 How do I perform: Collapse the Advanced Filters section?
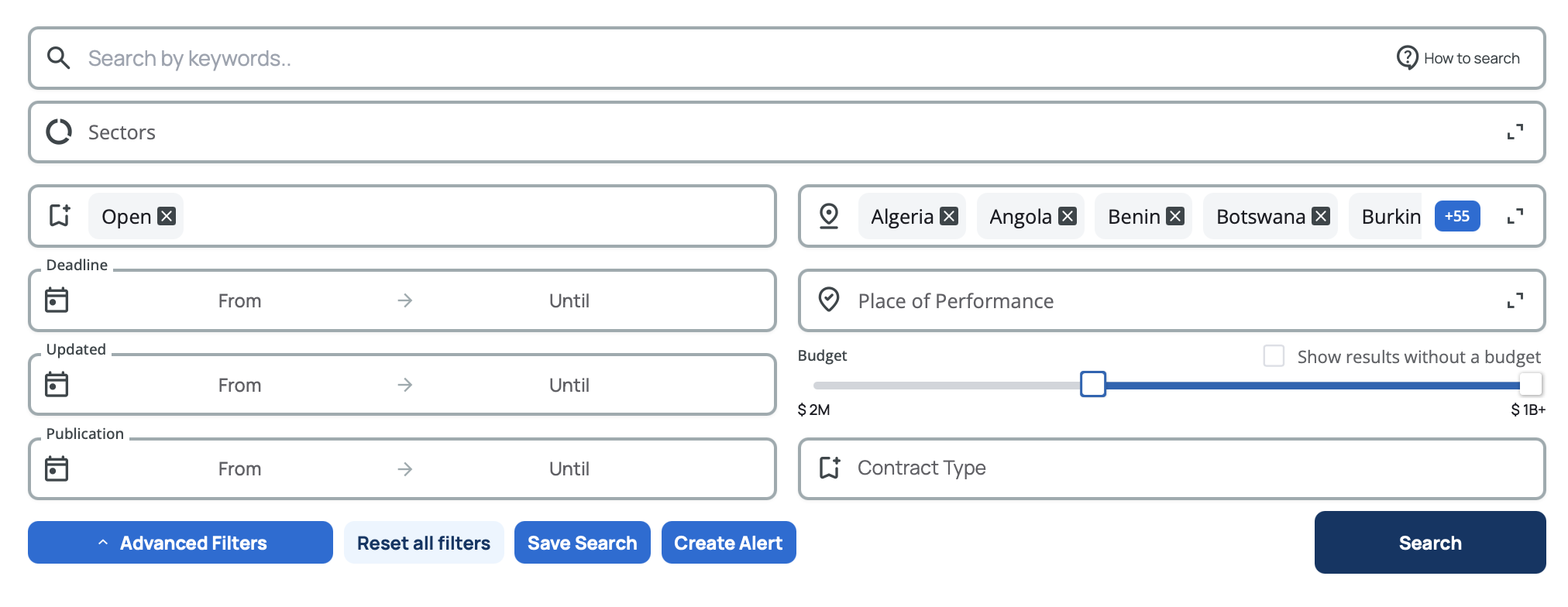[181, 543]
